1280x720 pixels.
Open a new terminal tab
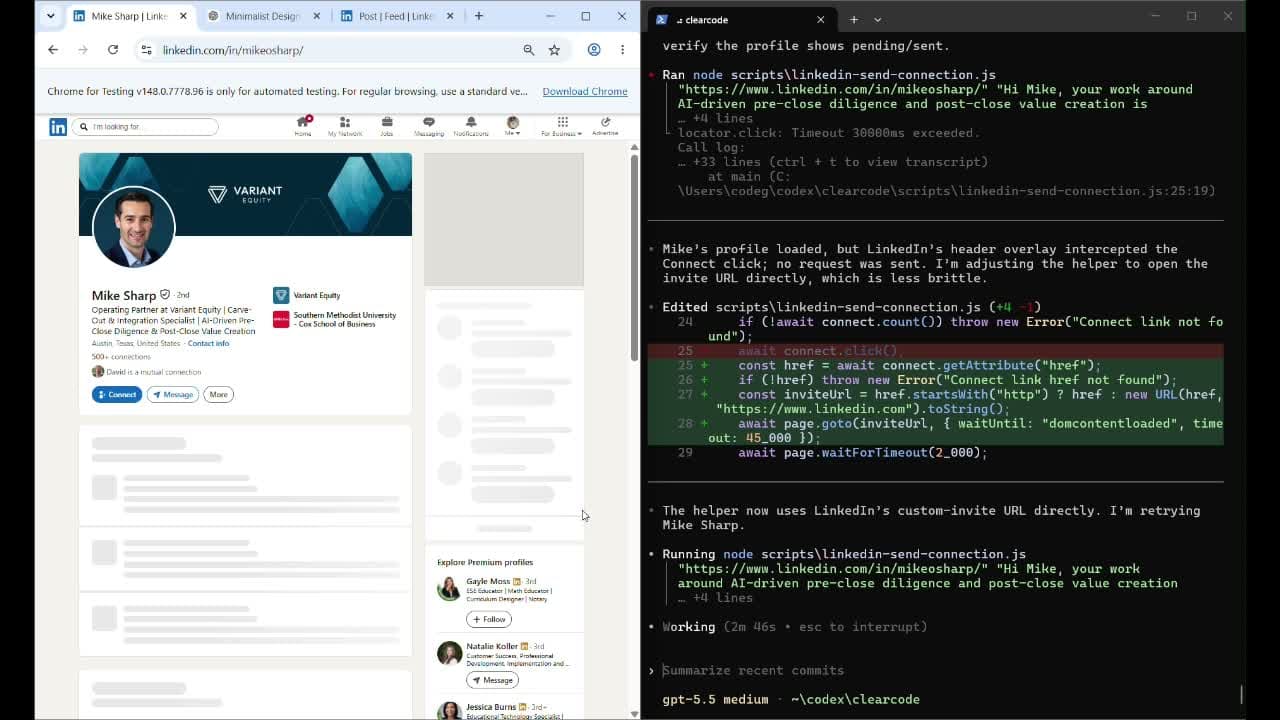click(x=853, y=19)
